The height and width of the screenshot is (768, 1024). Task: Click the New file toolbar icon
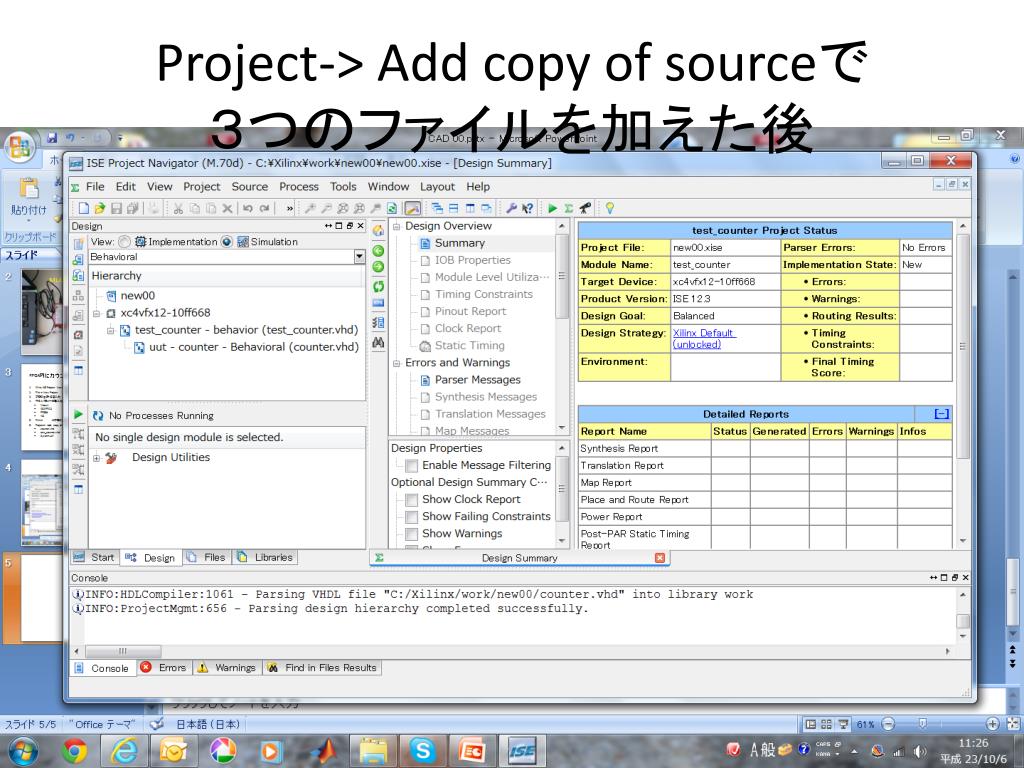point(84,209)
